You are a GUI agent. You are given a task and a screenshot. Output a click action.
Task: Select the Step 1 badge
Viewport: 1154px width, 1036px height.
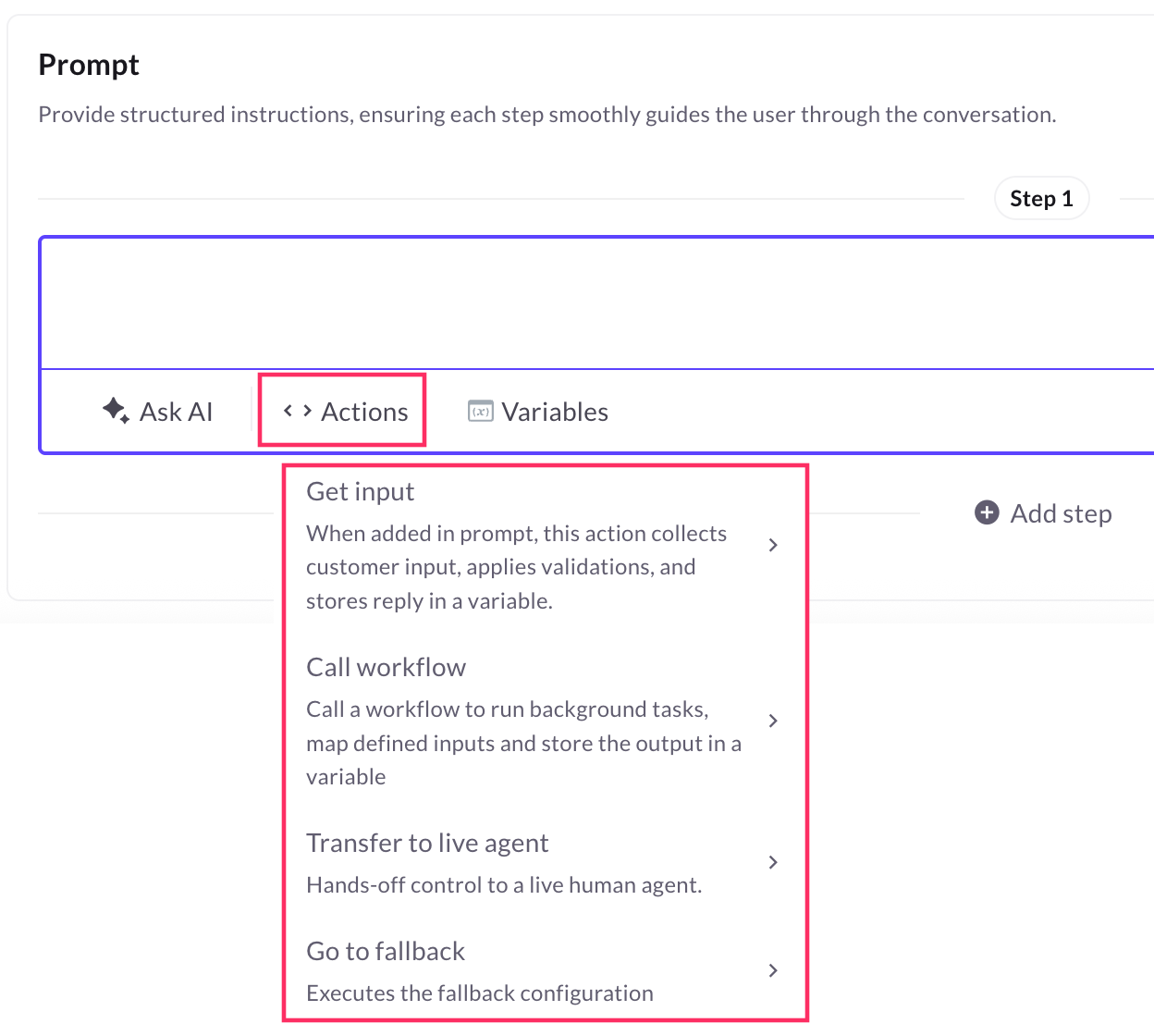point(1041,199)
